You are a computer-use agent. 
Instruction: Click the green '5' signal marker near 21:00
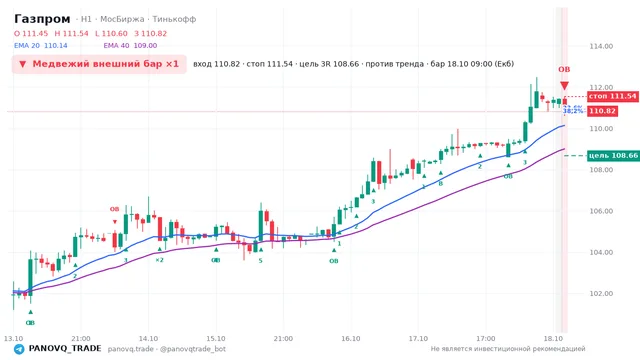[x=260, y=260]
